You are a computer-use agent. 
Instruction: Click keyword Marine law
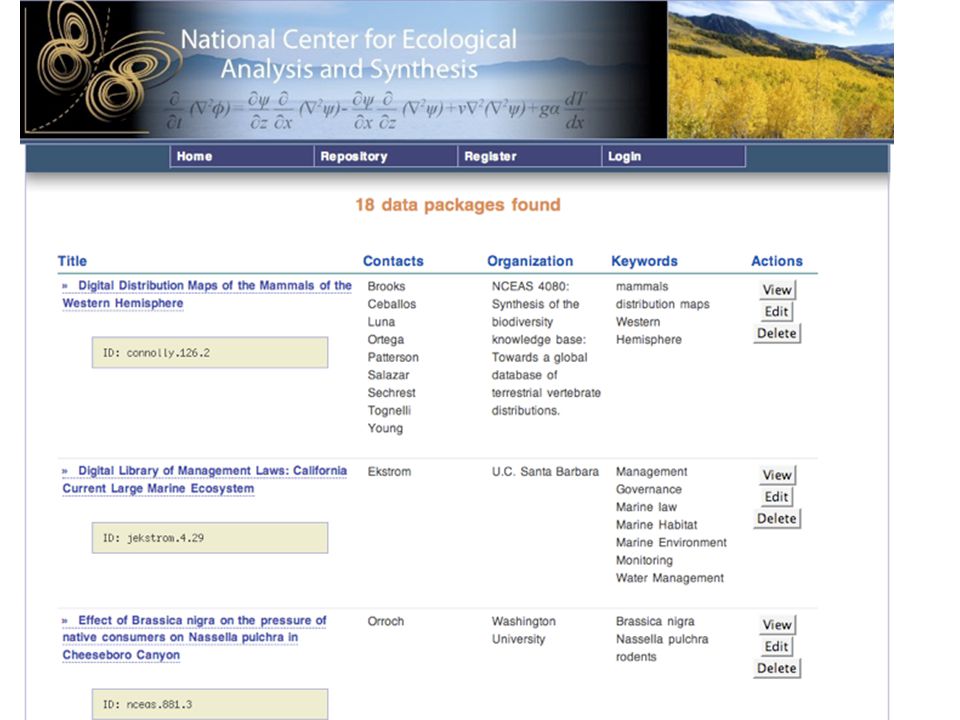click(x=647, y=507)
